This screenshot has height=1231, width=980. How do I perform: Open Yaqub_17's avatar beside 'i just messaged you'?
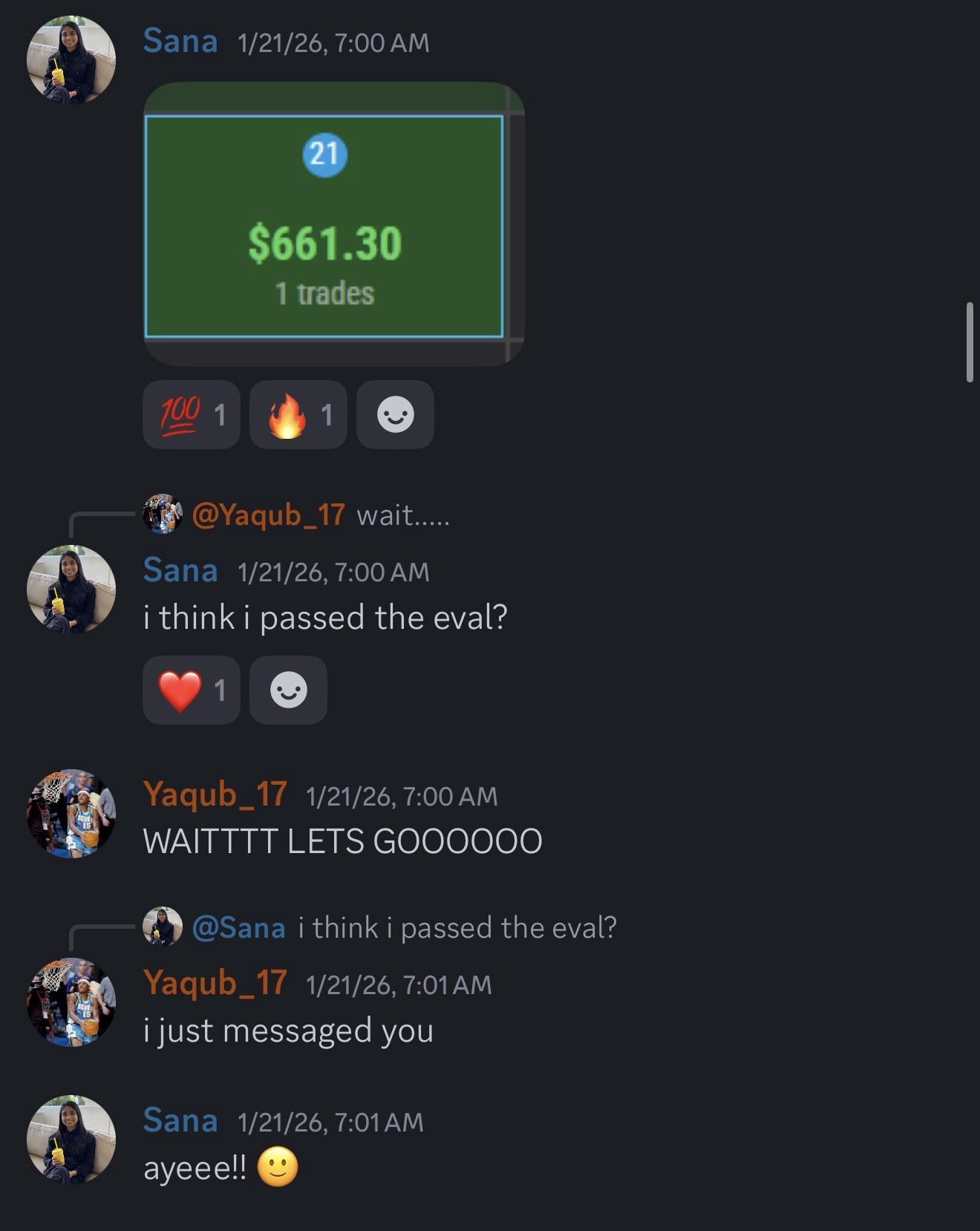pos(71,1002)
